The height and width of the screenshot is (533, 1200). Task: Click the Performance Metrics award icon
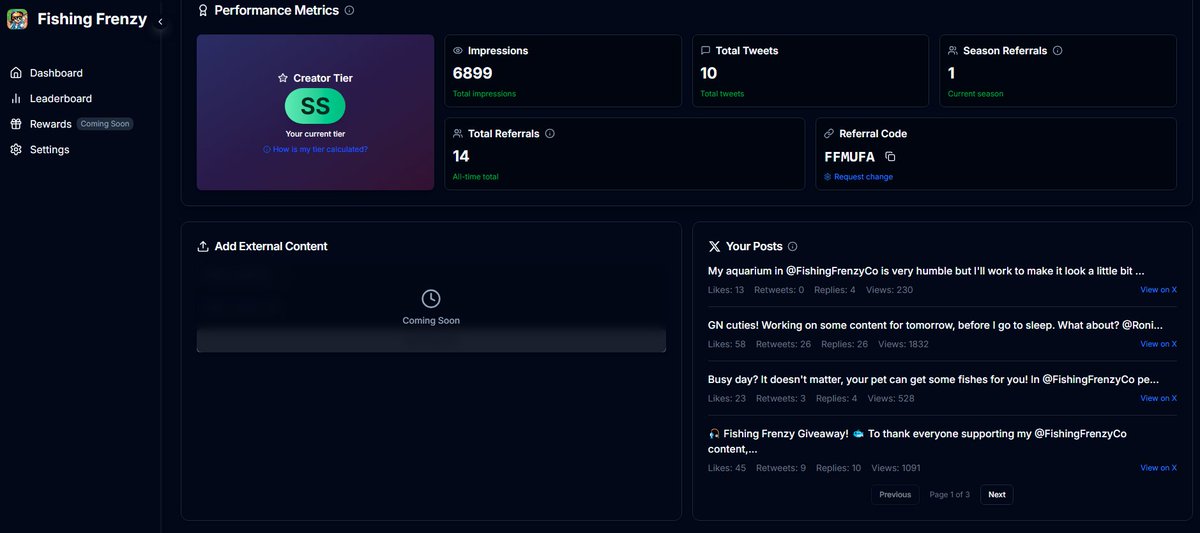click(203, 10)
